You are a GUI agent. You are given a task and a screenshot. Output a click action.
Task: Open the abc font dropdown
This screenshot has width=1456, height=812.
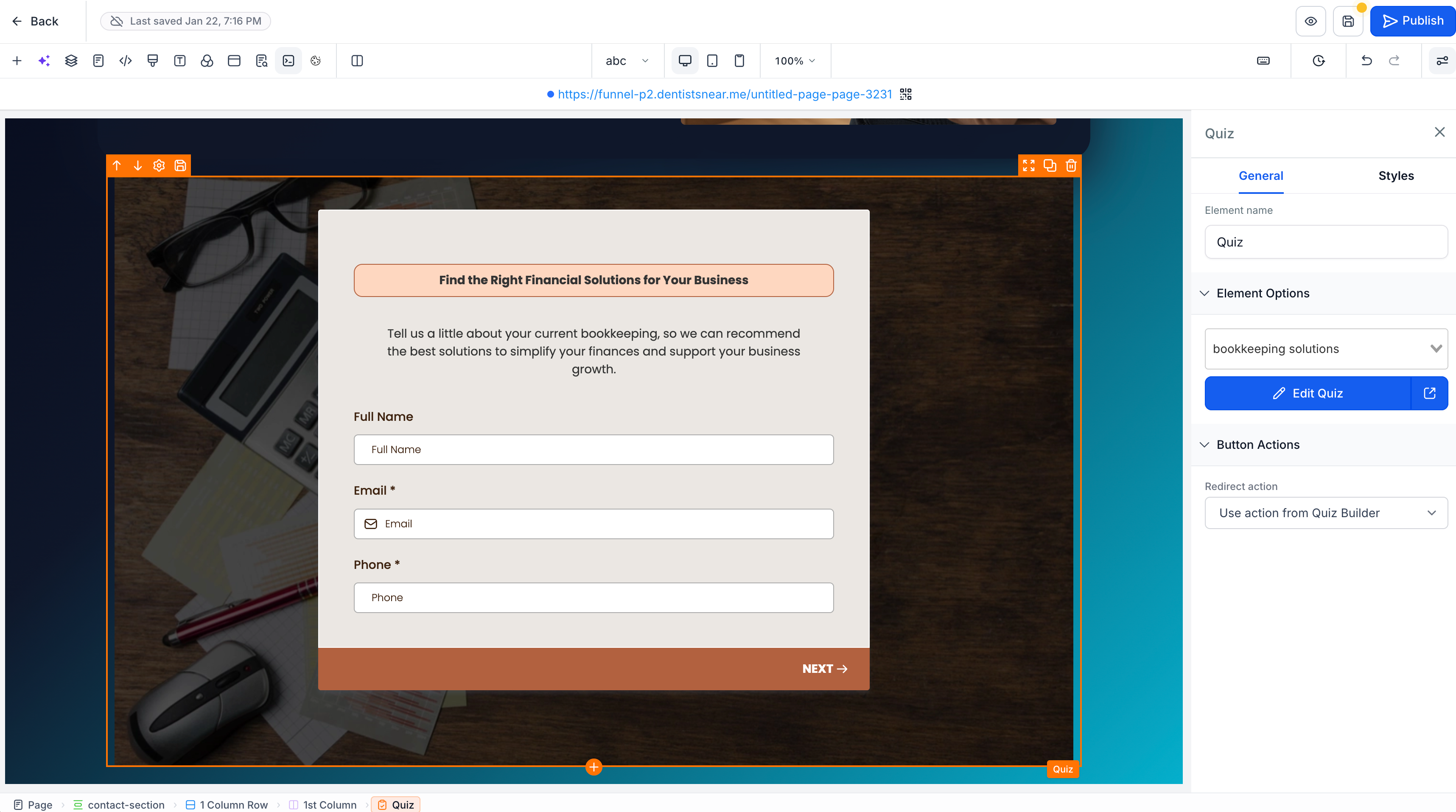pos(627,61)
